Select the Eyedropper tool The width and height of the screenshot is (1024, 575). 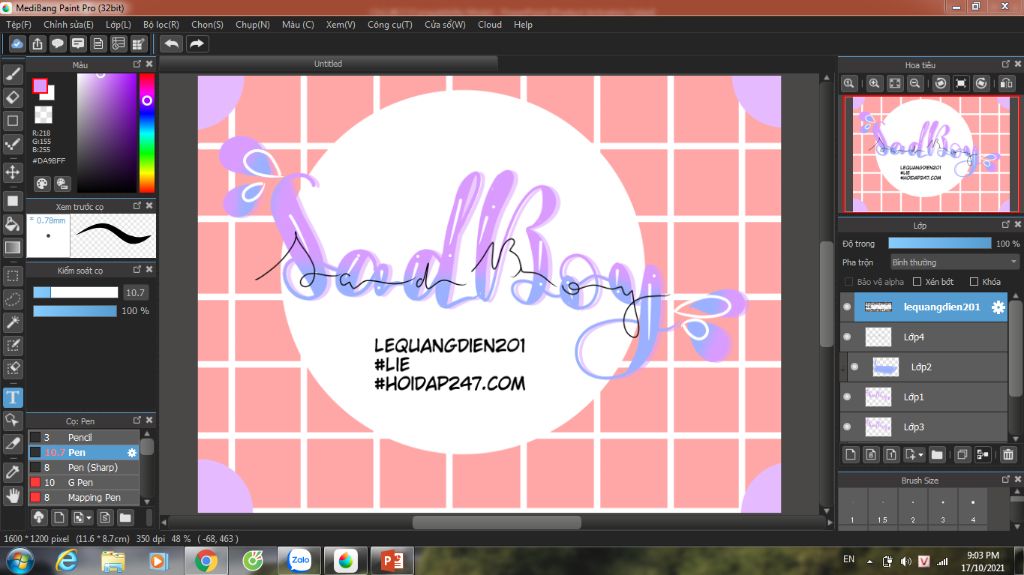[x=12, y=471]
